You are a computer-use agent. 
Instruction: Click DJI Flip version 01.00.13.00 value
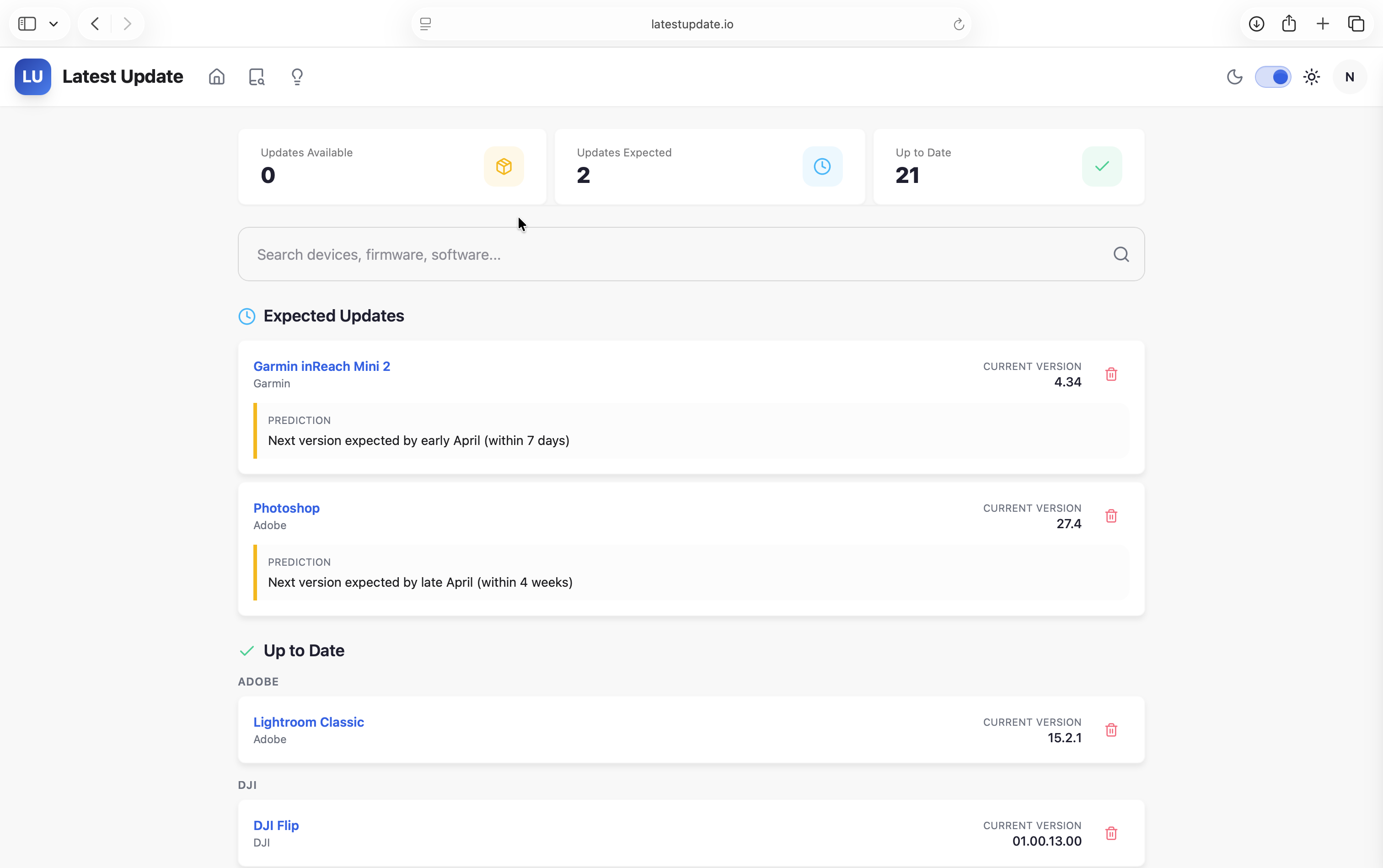(x=1046, y=841)
